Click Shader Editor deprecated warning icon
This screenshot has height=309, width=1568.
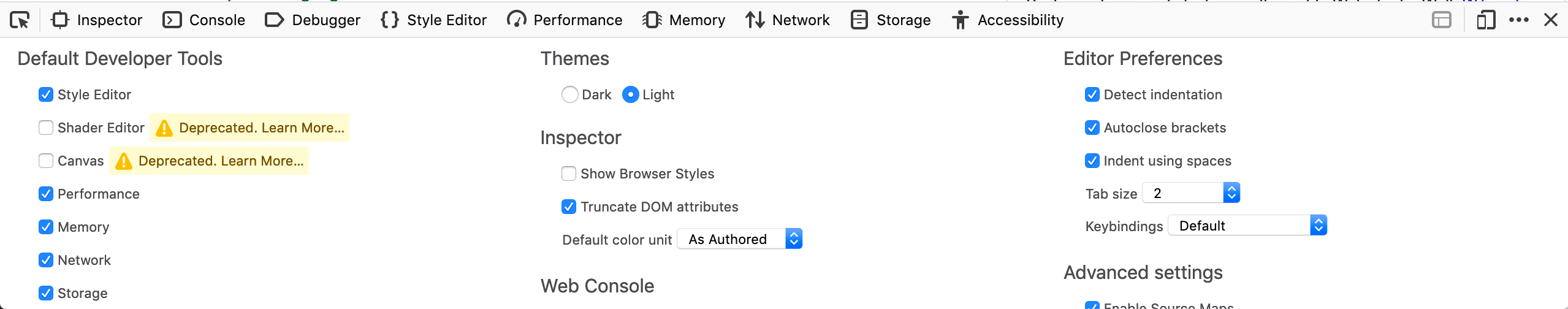164,128
